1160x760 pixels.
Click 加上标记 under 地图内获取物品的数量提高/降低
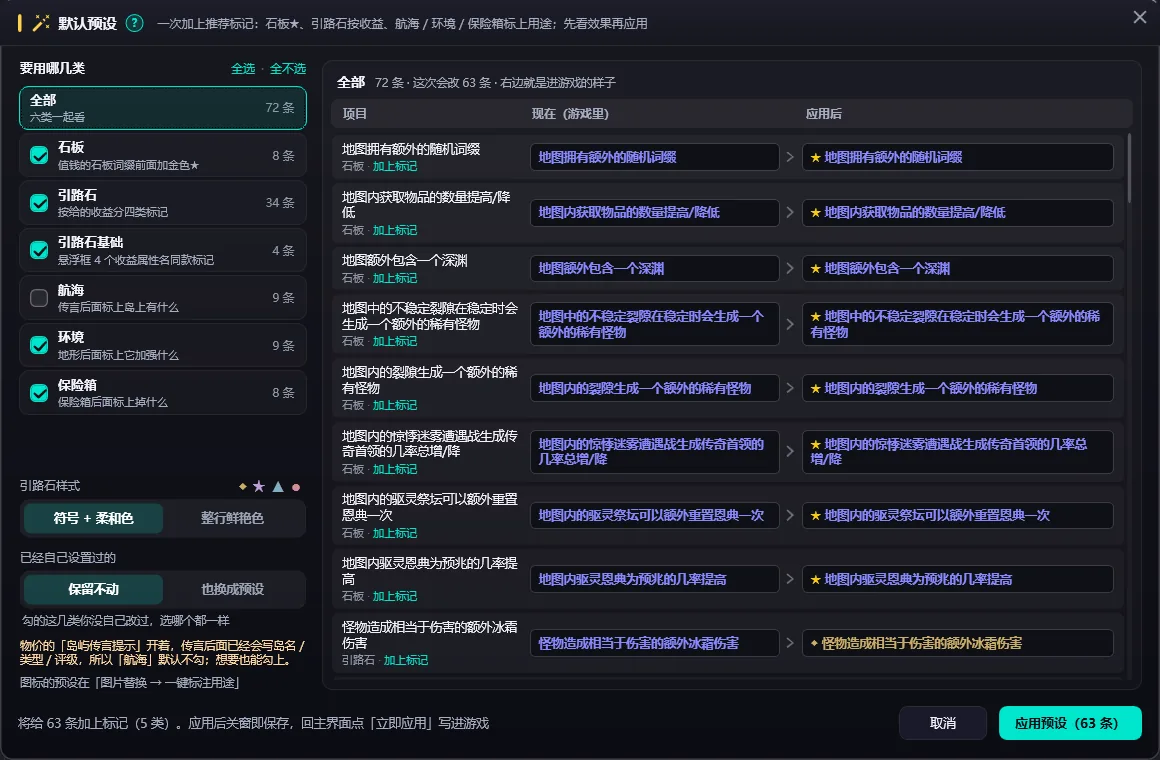click(x=394, y=230)
